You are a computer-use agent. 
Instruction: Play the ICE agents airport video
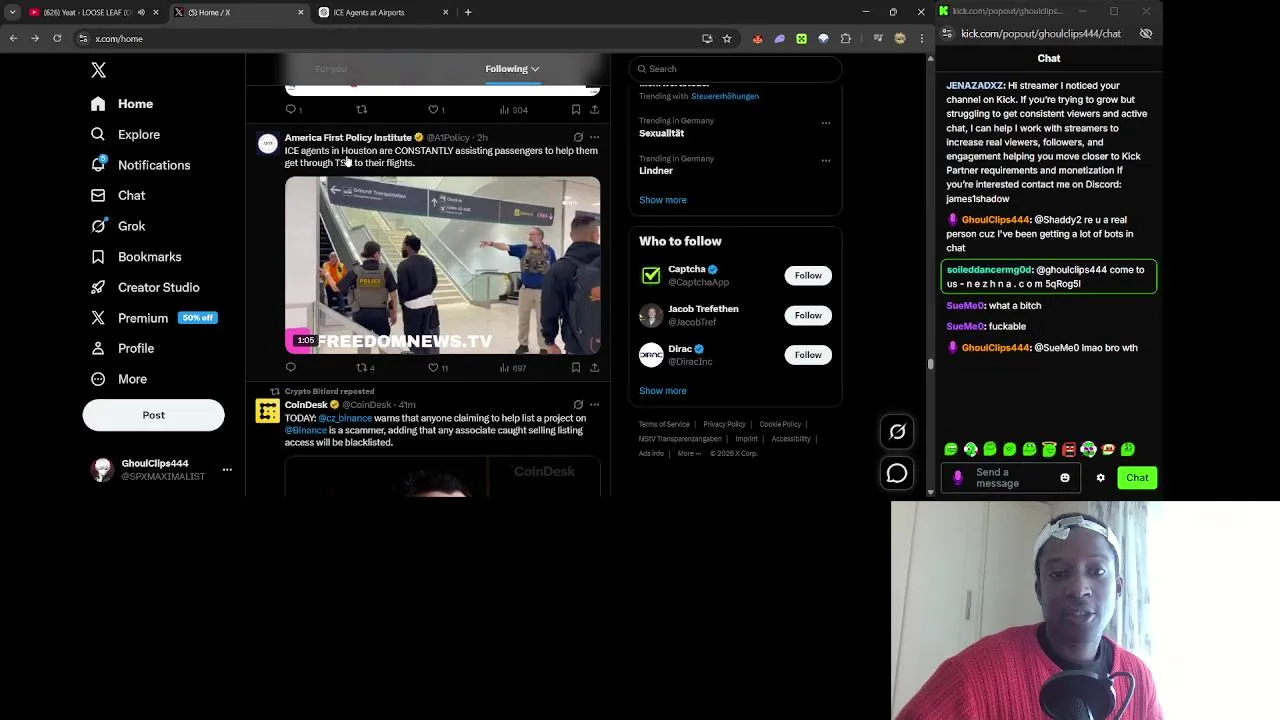click(x=443, y=266)
